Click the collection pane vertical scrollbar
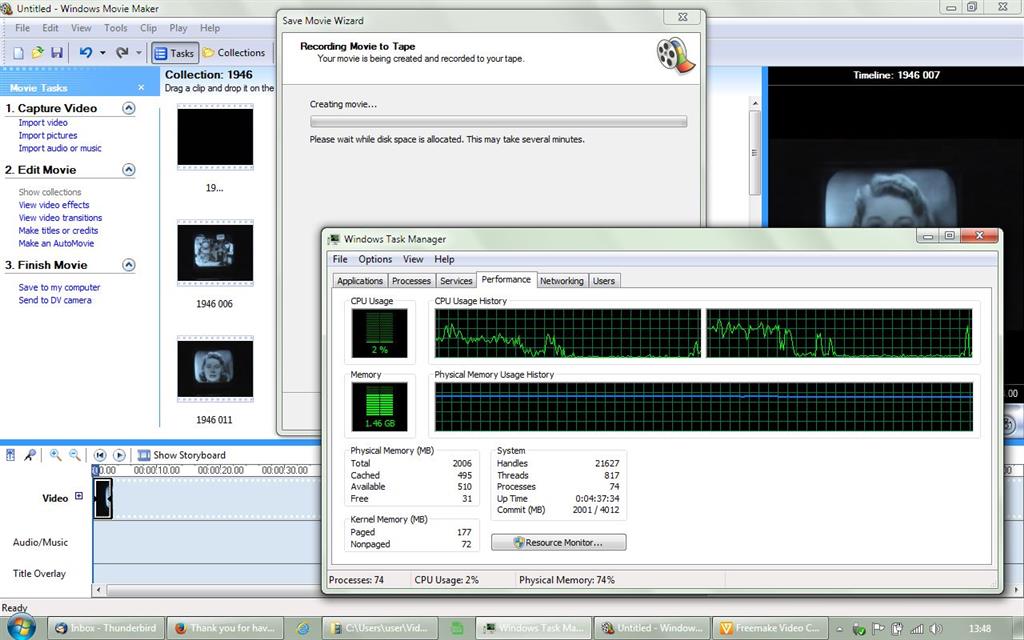Viewport: 1024px width, 640px height. pos(755,154)
